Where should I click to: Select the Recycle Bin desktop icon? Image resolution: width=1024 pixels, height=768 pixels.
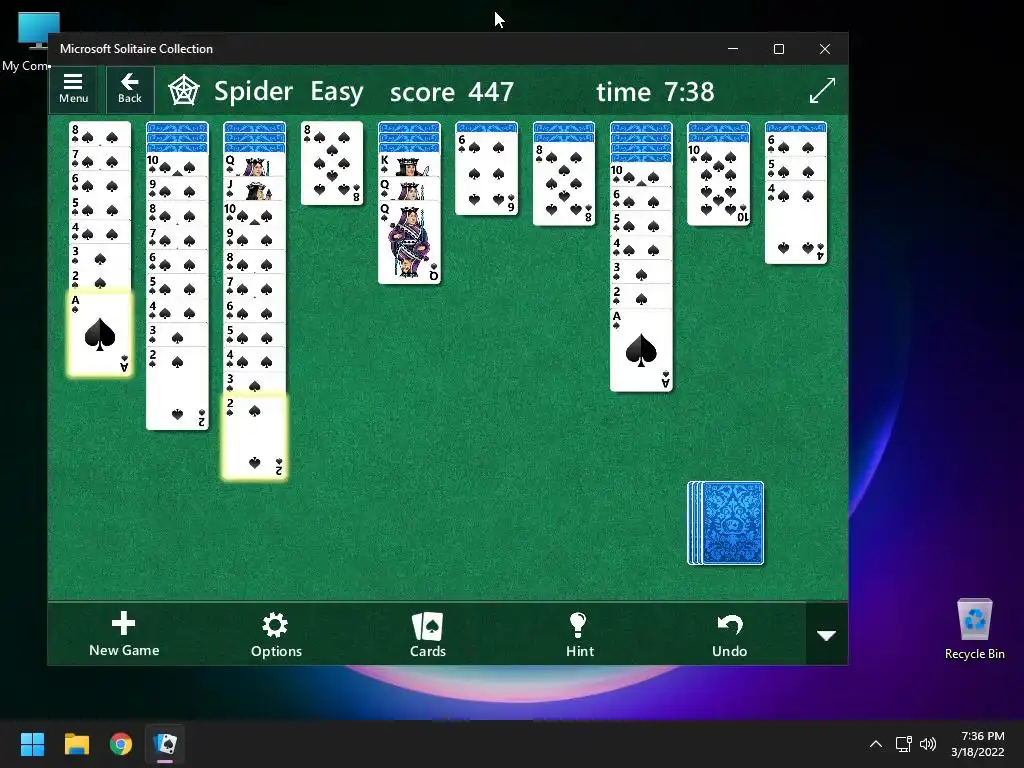(974, 629)
